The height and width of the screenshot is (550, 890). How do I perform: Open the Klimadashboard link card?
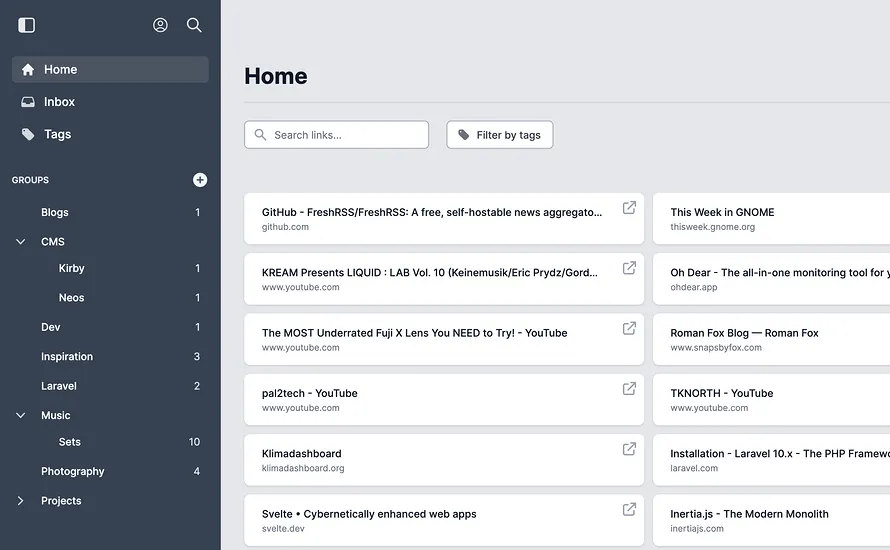click(444, 460)
